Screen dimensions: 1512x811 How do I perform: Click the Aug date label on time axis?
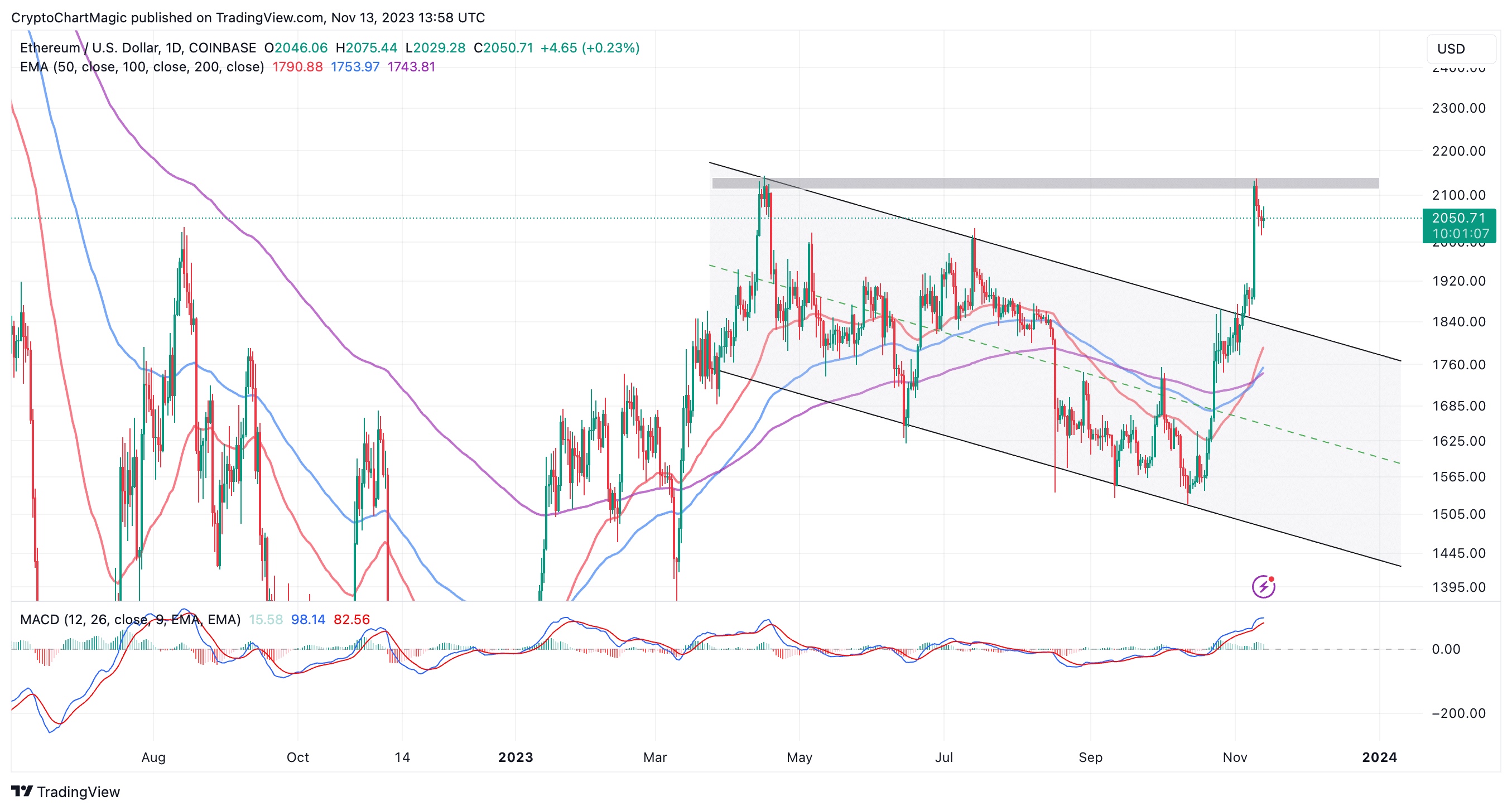[x=153, y=757]
